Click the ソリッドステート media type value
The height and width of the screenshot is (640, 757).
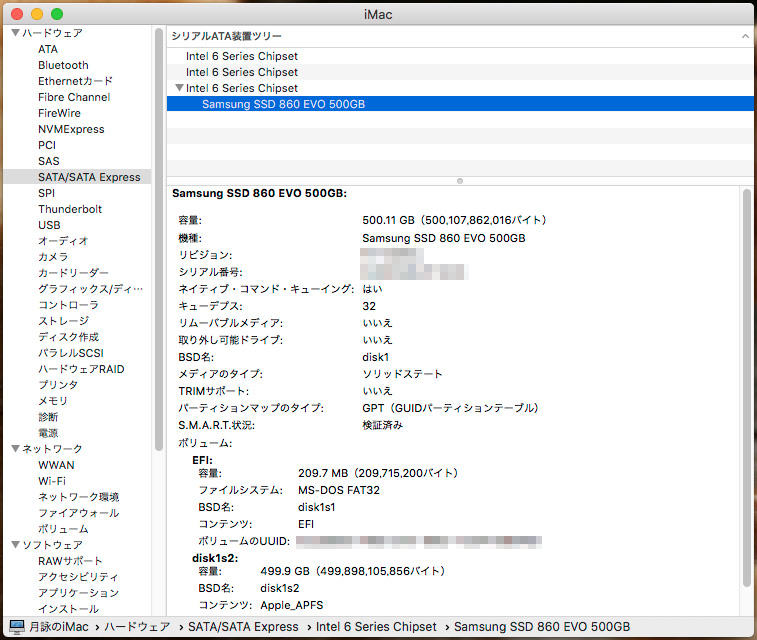tap(402, 374)
